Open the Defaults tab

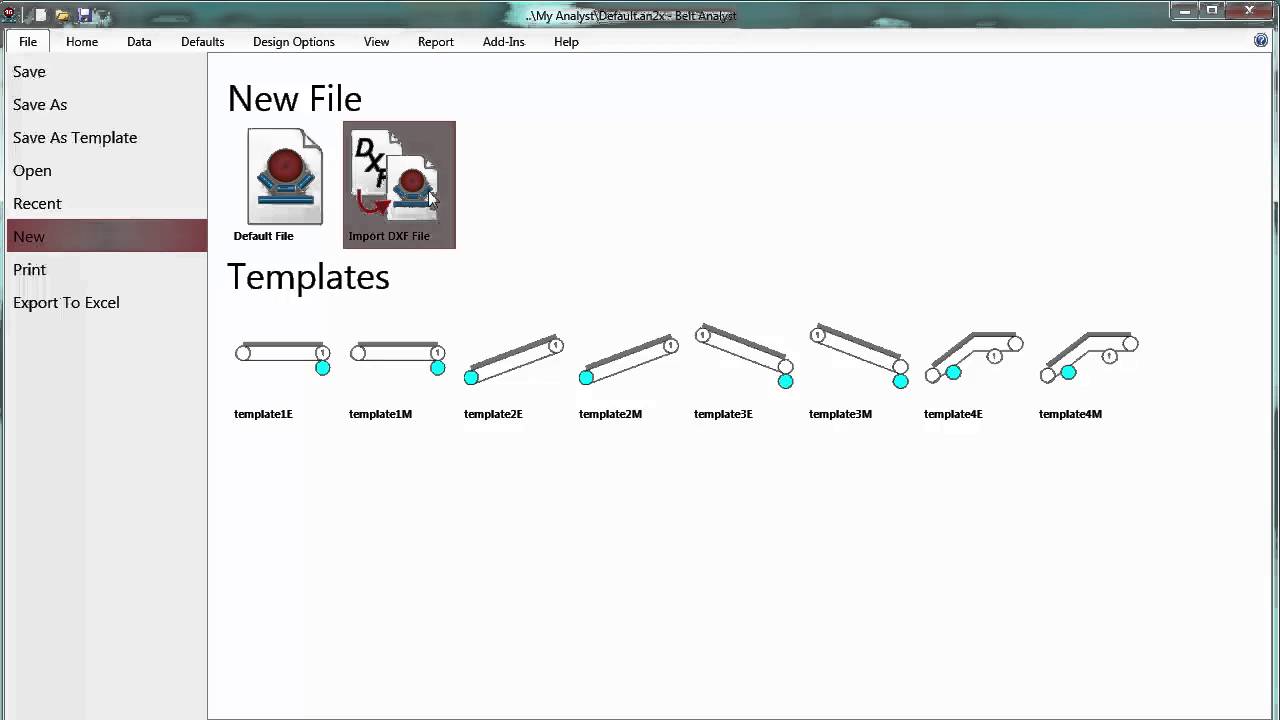click(202, 42)
